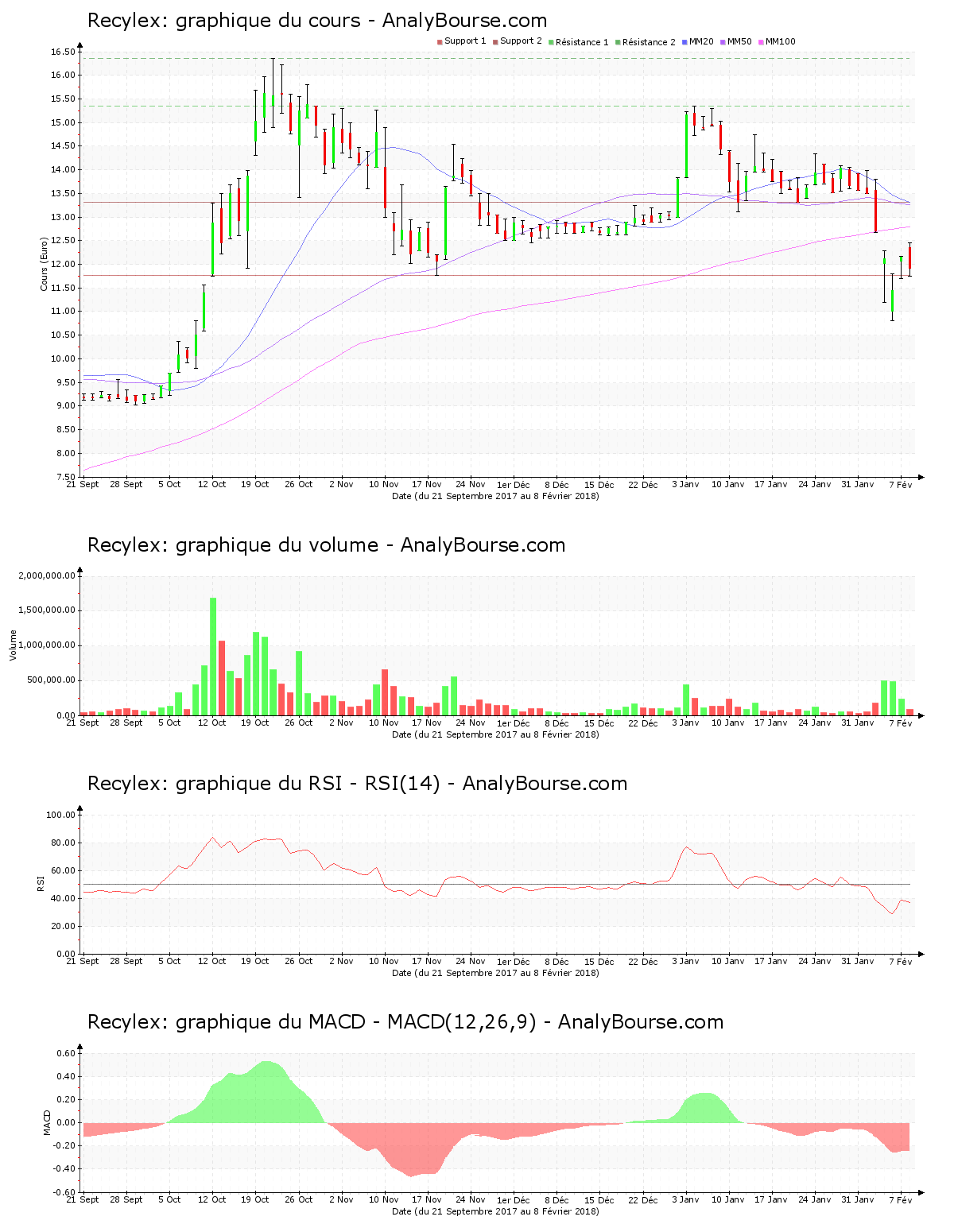The height and width of the screenshot is (1232, 954).
Task: Click the '24 Janv' date on MACD chart
Action: coord(815,1199)
